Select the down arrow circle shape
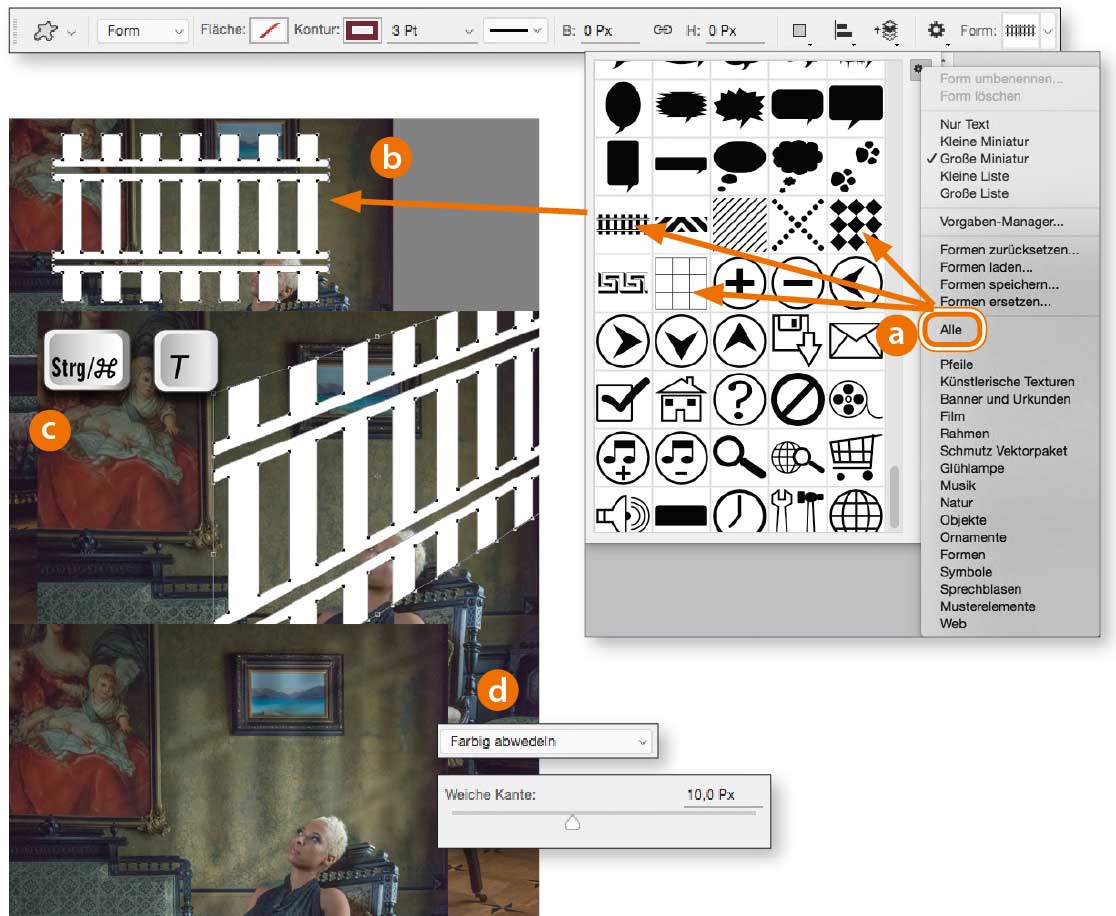This screenshot has width=1116, height=916. [680, 342]
